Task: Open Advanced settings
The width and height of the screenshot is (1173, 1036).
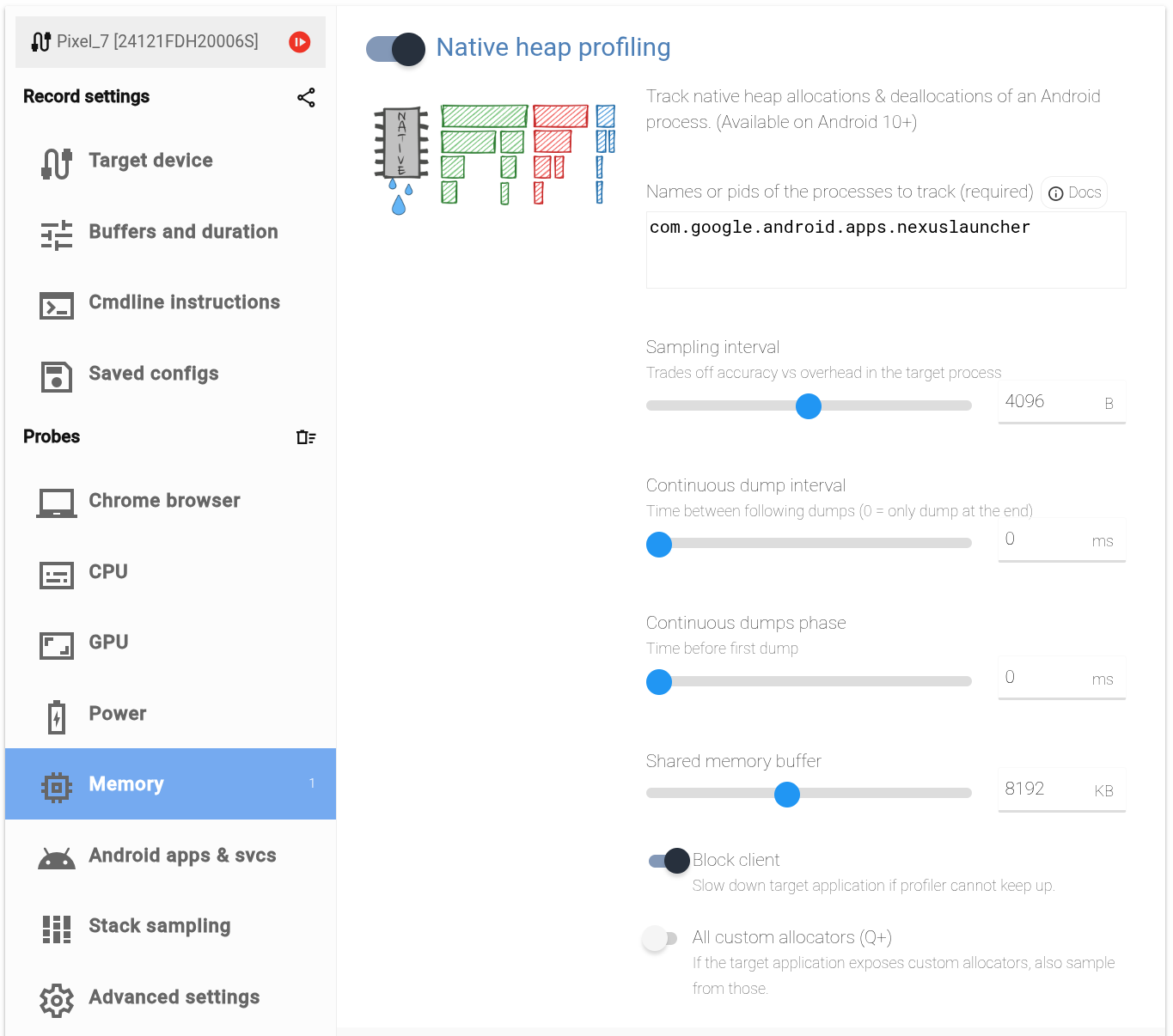Action: 174,997
